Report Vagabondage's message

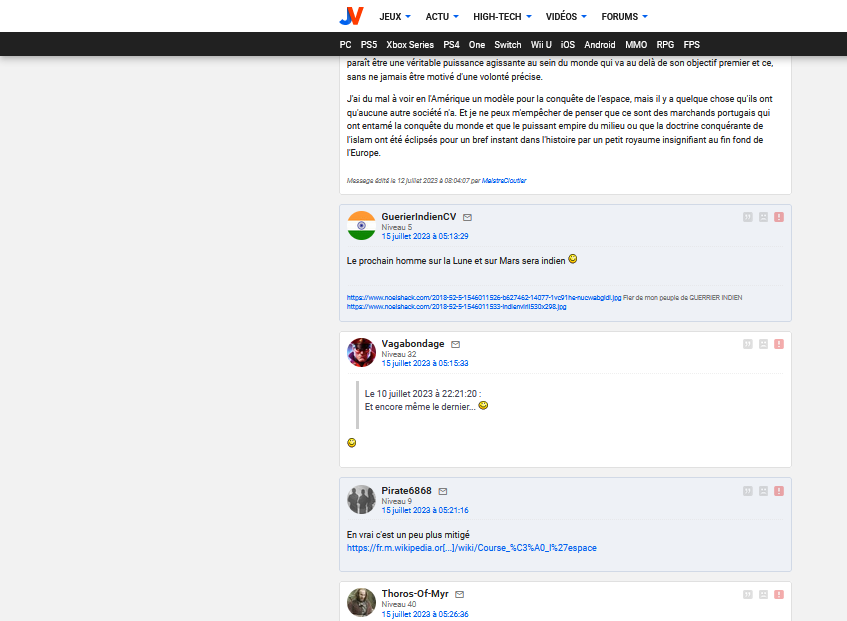tap(779, 344)
